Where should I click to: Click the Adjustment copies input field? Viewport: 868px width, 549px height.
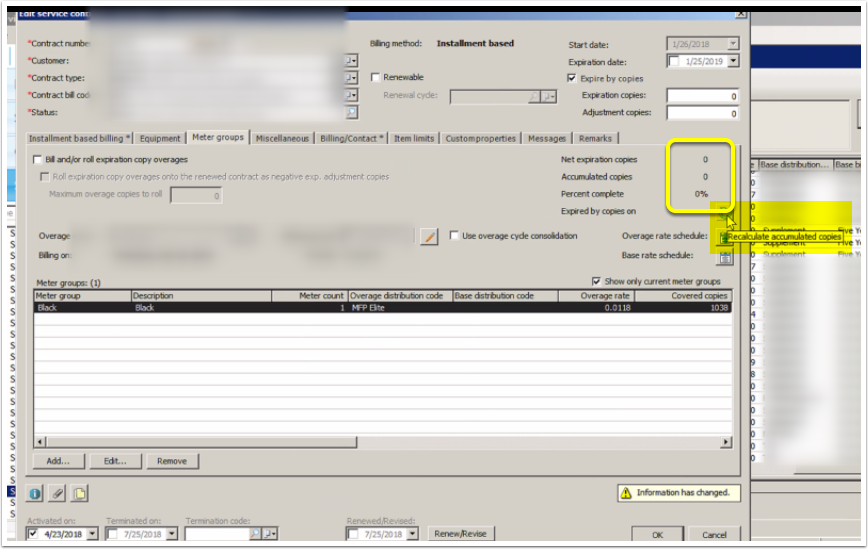pyautogui.click(x=702, y=113)
